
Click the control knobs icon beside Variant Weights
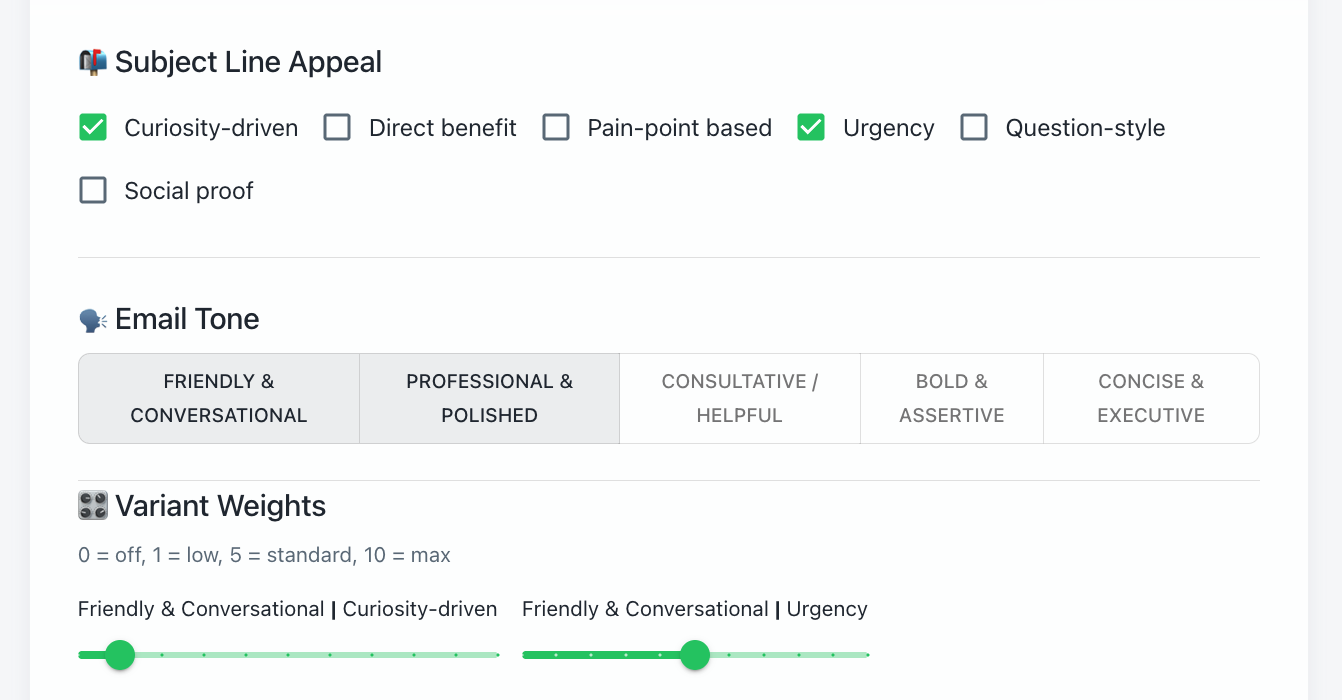(x=92, y=505)
